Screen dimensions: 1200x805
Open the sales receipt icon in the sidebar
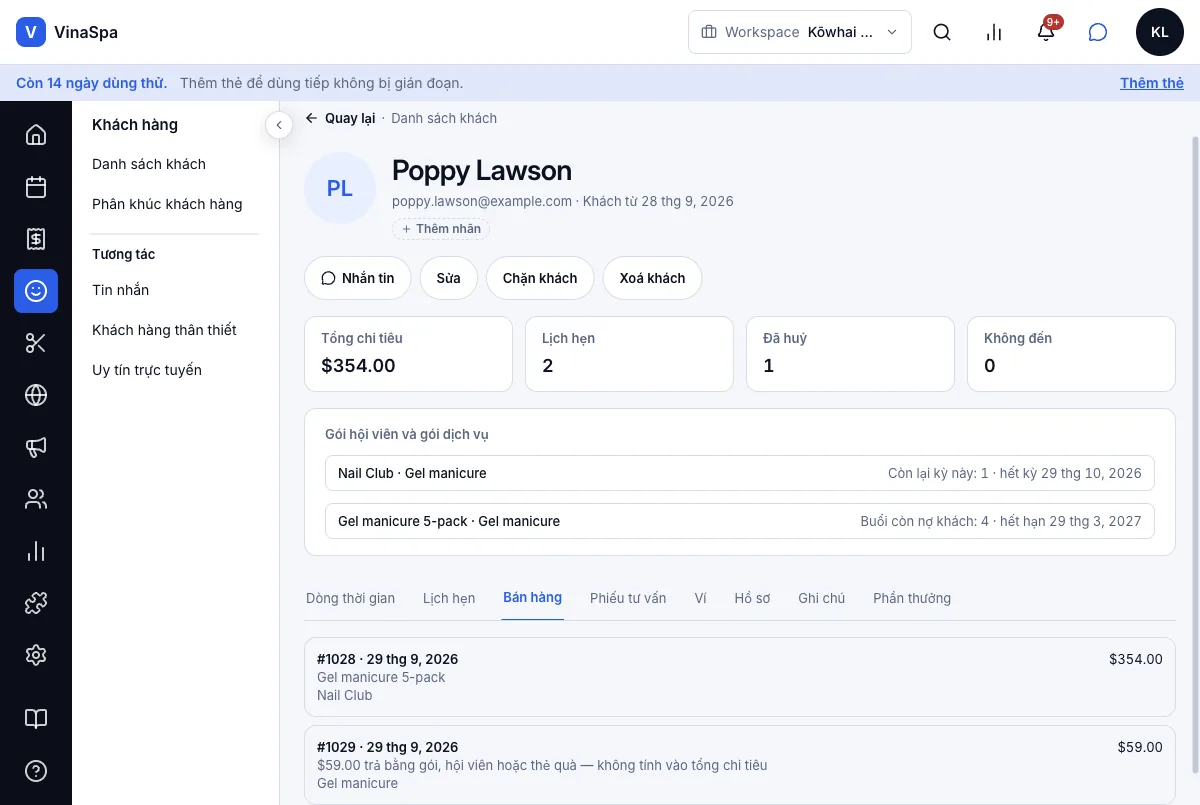pyautogui.click(x=36, y=239)
